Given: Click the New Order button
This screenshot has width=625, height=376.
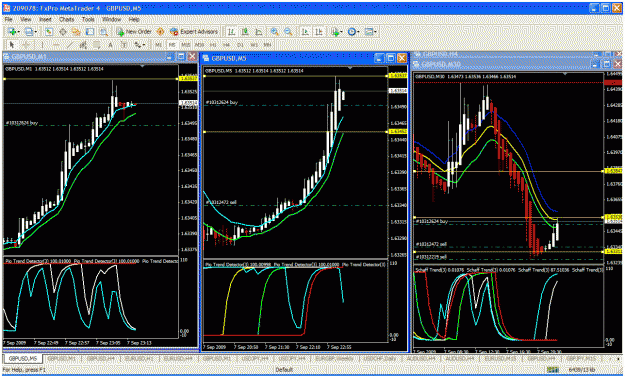Looking at the screenshot, I should [x=134, y=31].
